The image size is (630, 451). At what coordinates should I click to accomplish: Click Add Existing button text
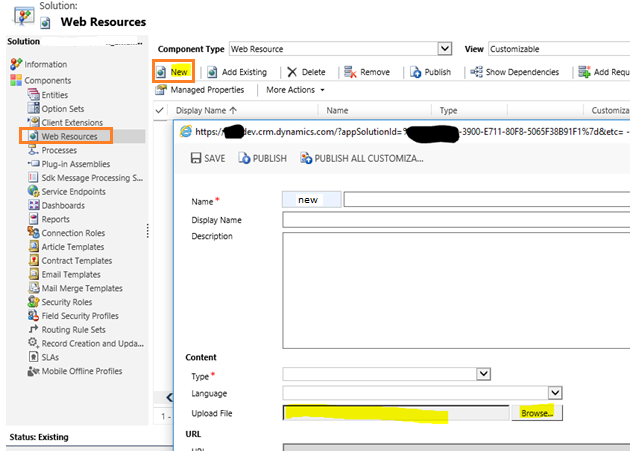[244, 72]
